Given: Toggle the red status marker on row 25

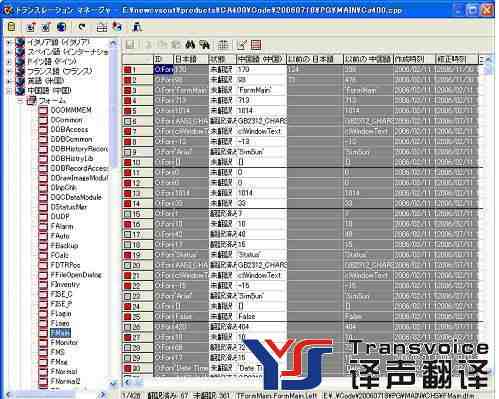Looking at the screenshot, I should [x=127, y=317].
